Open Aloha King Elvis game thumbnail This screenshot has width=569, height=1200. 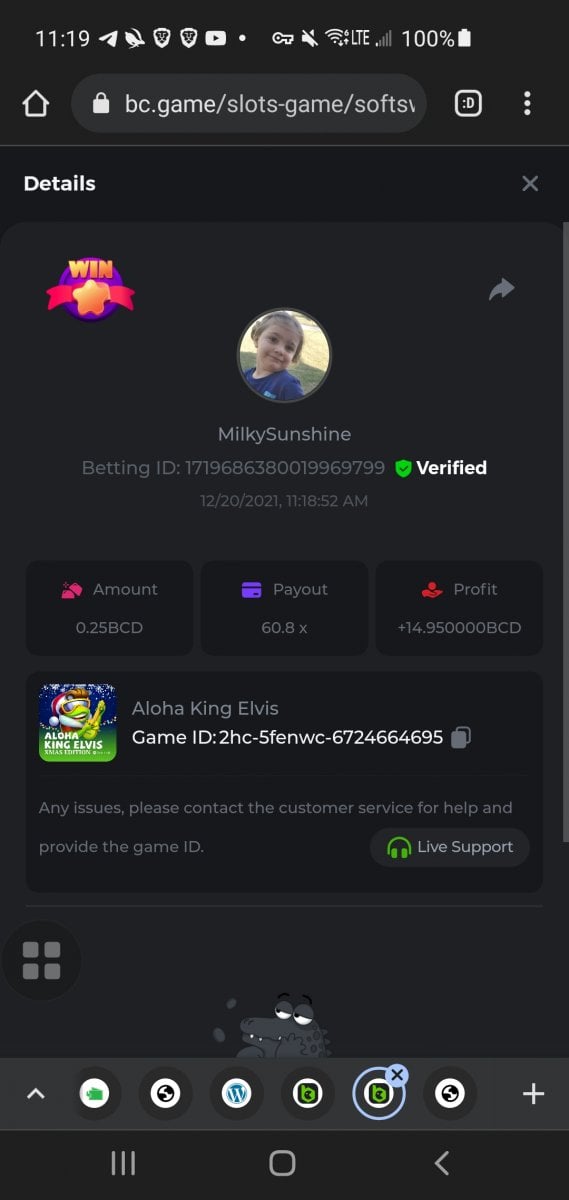pos(77,722)
